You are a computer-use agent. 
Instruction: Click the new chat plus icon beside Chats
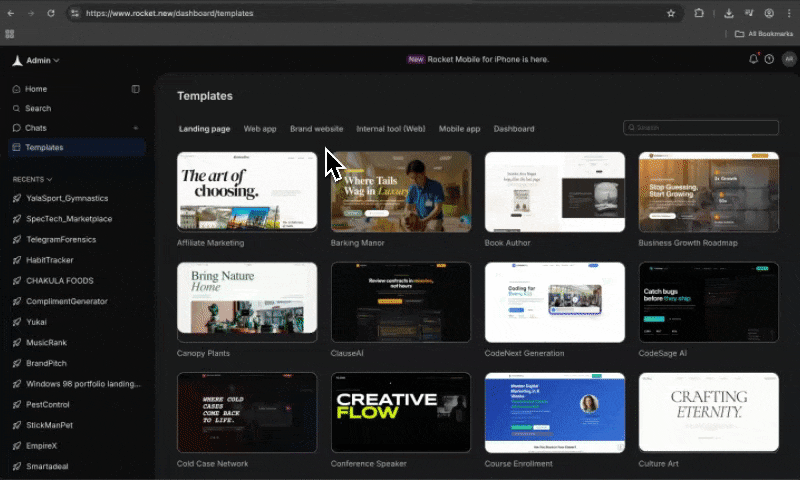[136, 128]
